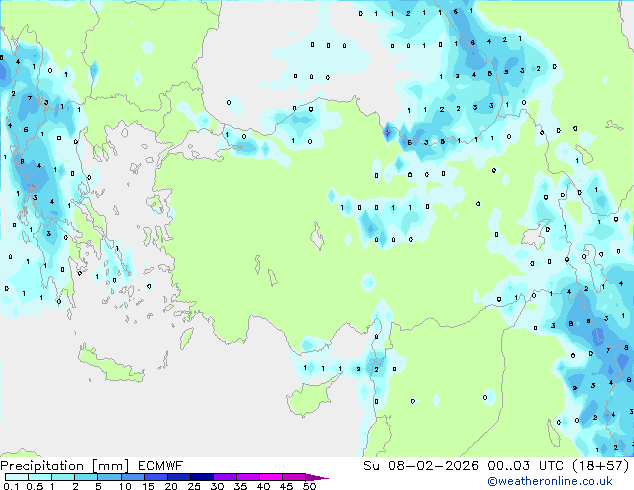Click the '0.1' legend value label
634x490 pixels.
click(11, 486)
